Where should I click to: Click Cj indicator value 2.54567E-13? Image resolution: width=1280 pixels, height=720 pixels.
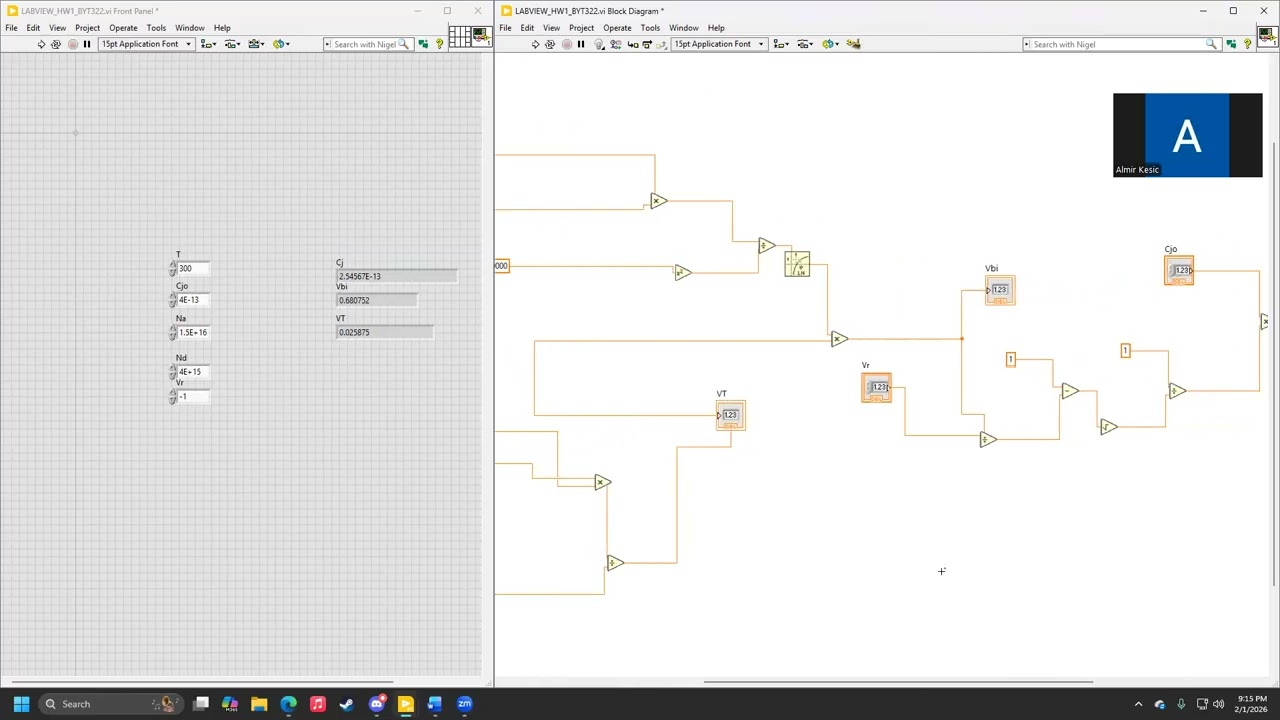point(397,276)
